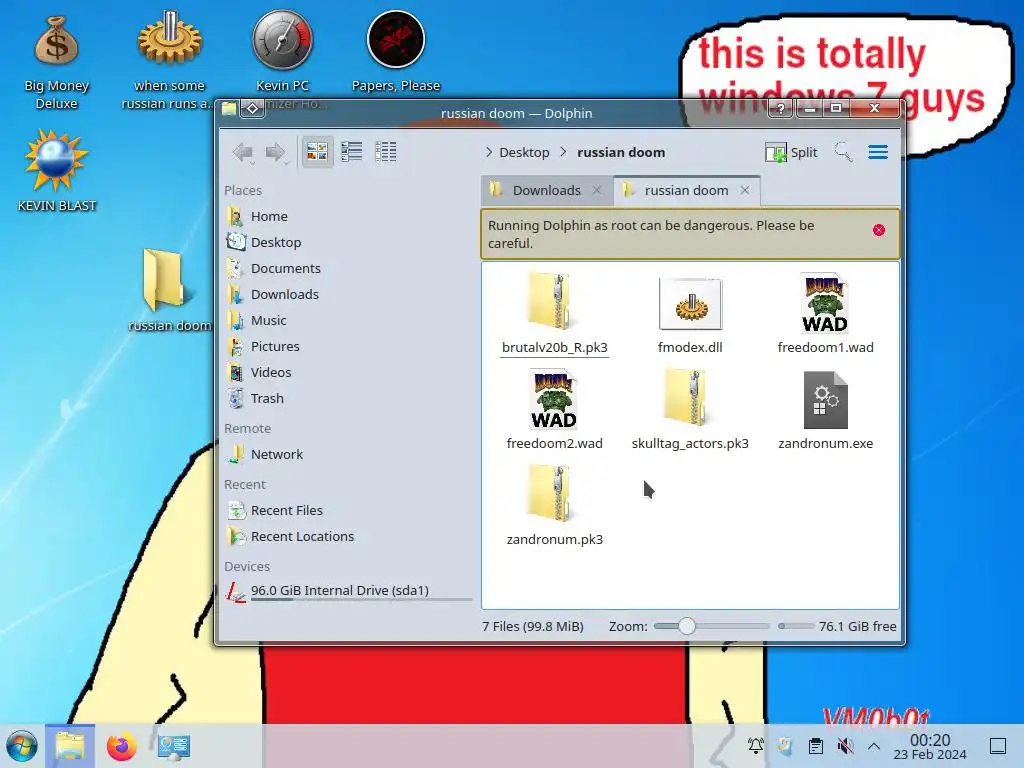Switch to Compact view mode

351,152
